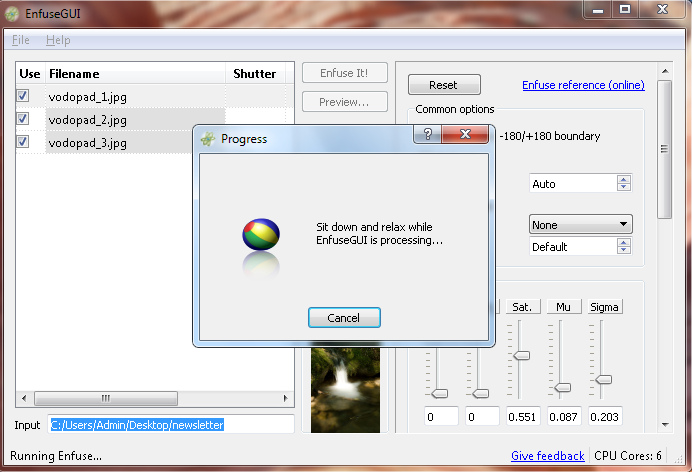Sort by Filename column header
The height and width of the screenshot is (472, 692).
[135, 74]
